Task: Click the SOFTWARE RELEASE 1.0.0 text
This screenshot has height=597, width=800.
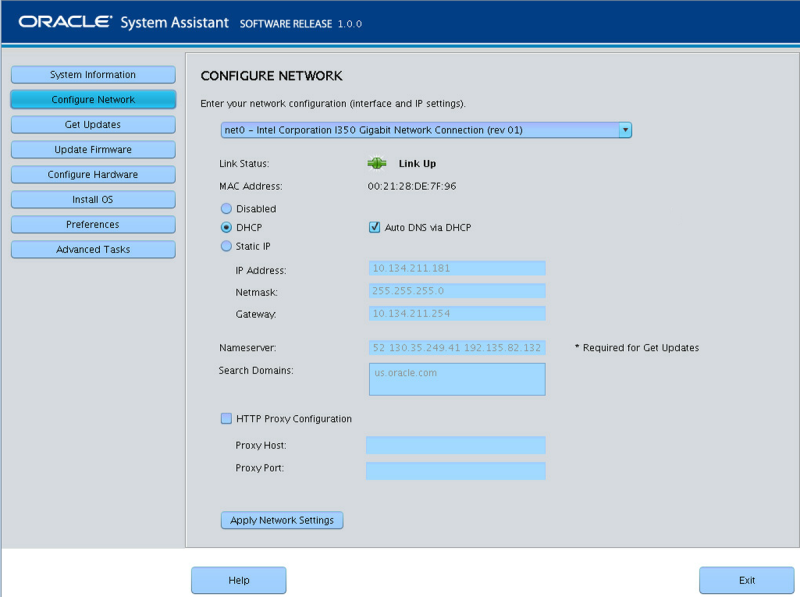Action: pyautogui.click(x=301, y=23)
